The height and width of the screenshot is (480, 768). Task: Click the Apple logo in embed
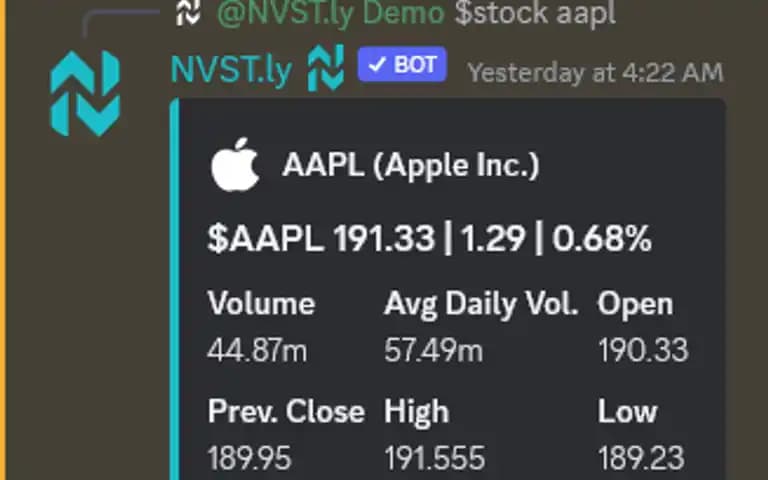[235, 165]
